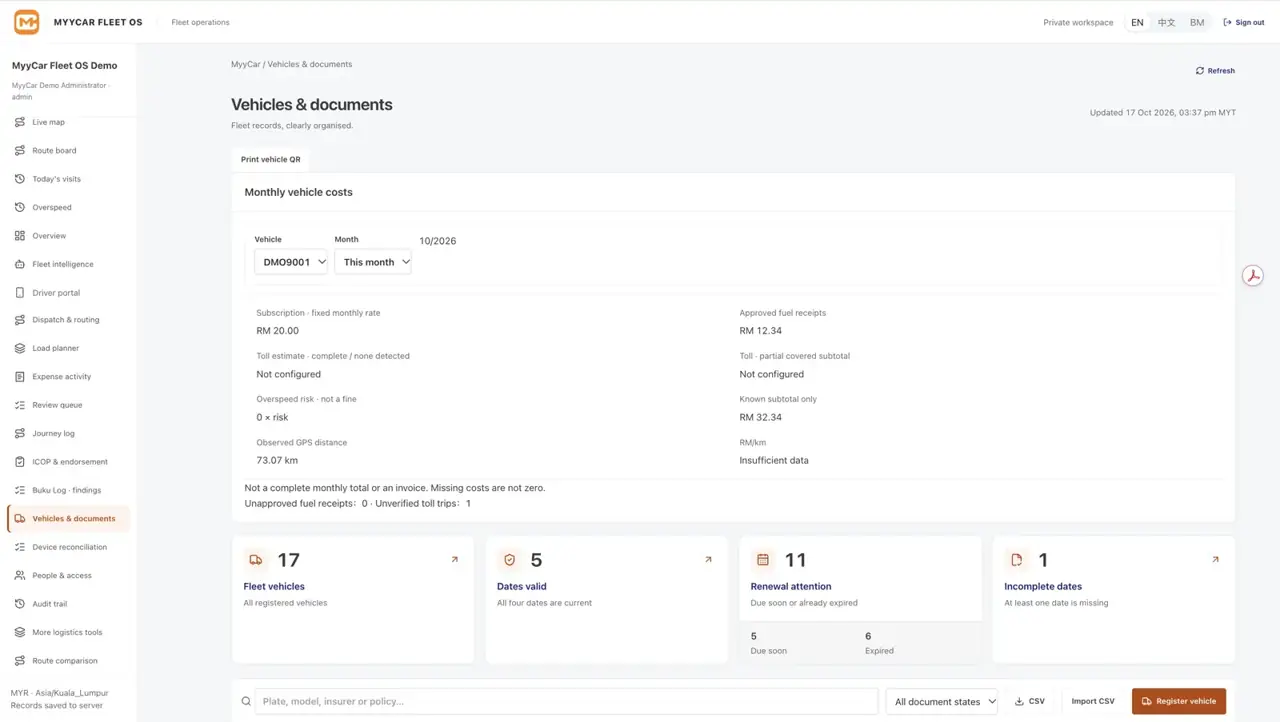The height and width of the screenshot is (722, 1280).
Task: Go to Device reconciliation menu item
Action: [68, 547]
